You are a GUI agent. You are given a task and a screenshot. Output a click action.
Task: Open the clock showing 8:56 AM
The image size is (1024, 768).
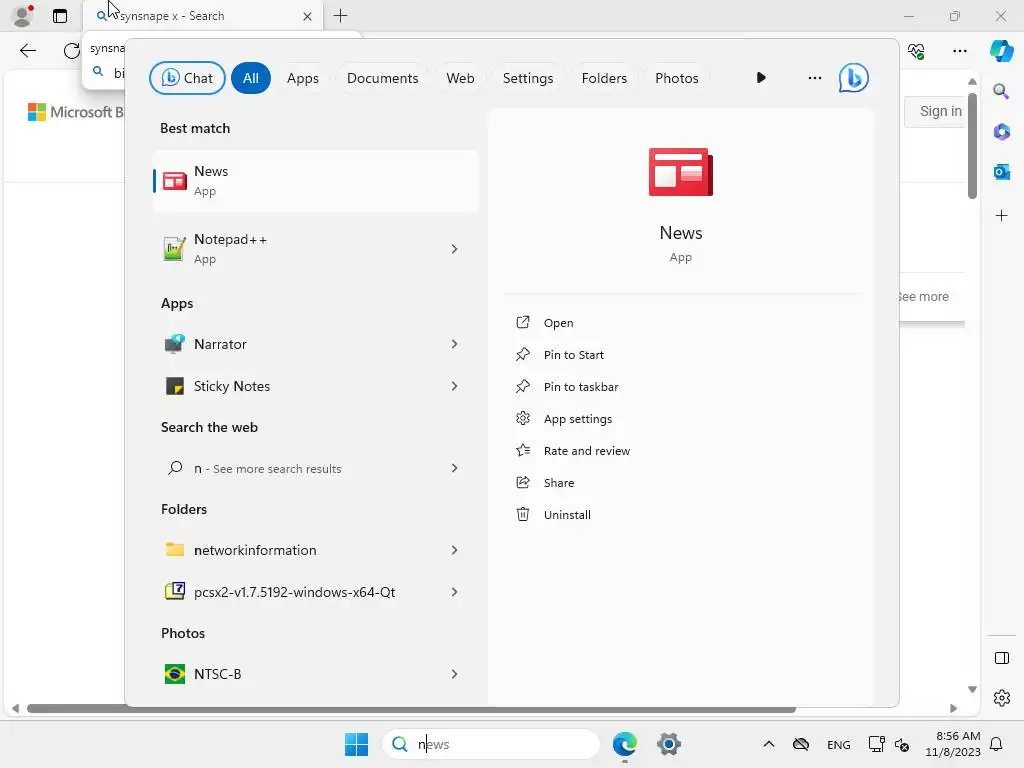coord(953,744)
